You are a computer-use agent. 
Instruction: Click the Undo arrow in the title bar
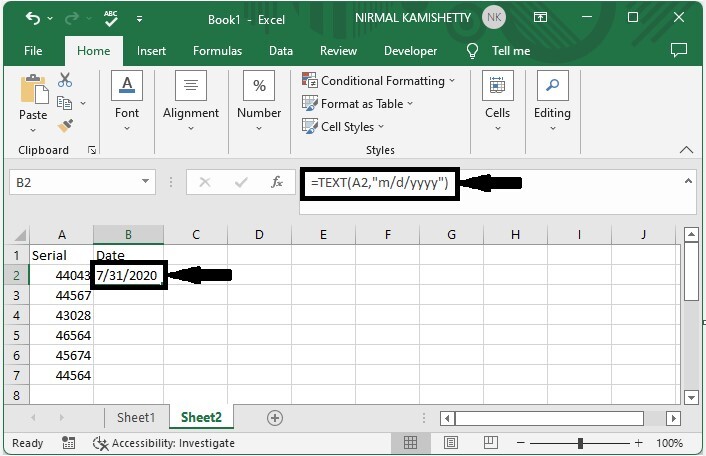pyautogui.click(x=33, y=18)
